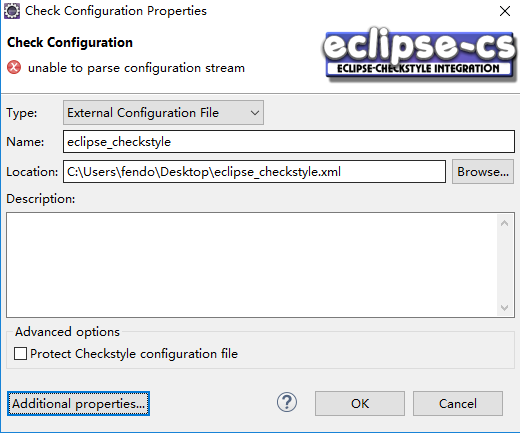Click inside the Description text area
This screenshot has height=433, width=520.
[252, 265]
